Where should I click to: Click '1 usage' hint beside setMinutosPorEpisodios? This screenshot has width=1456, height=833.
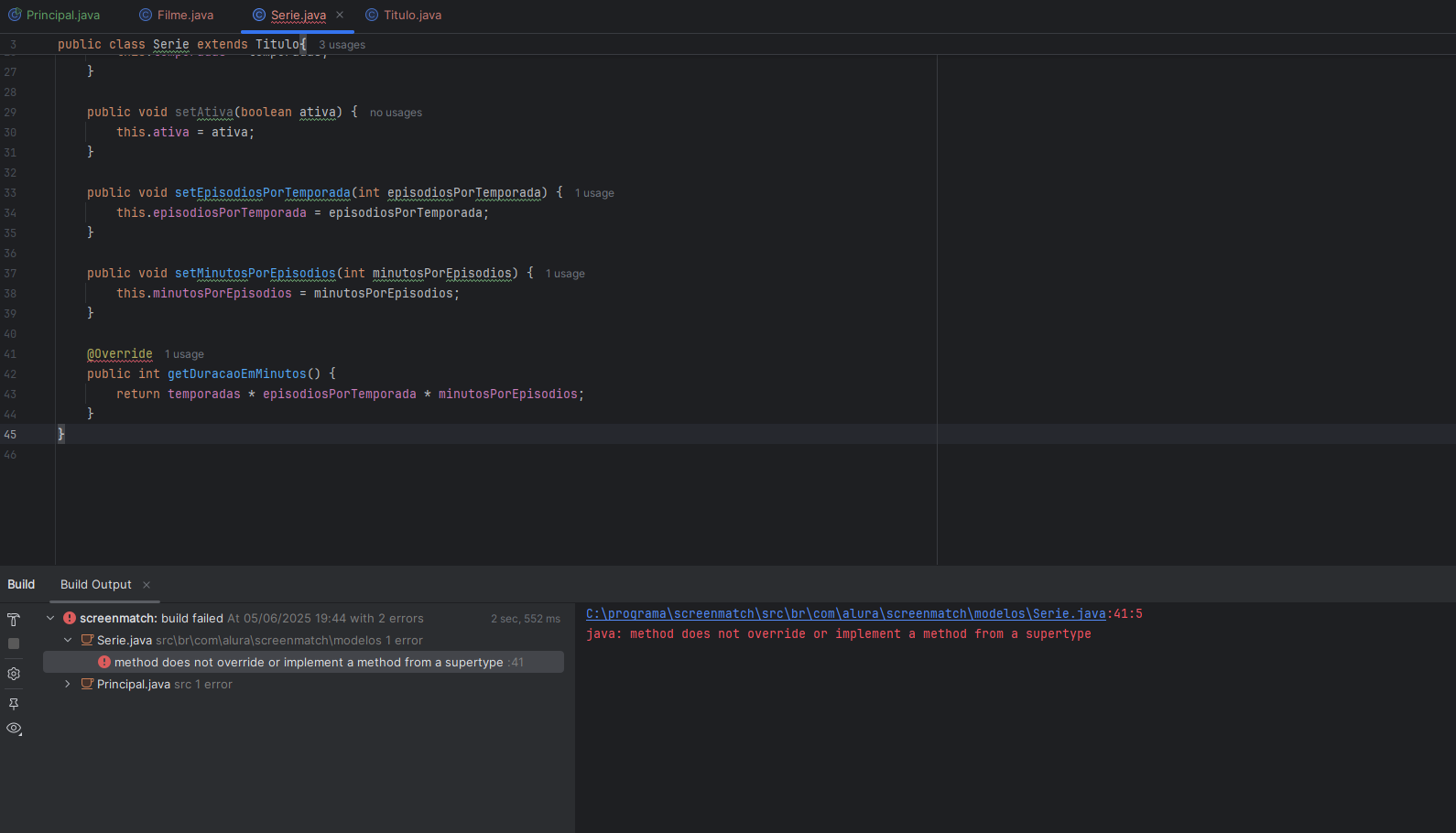click(x=565, y=273)
